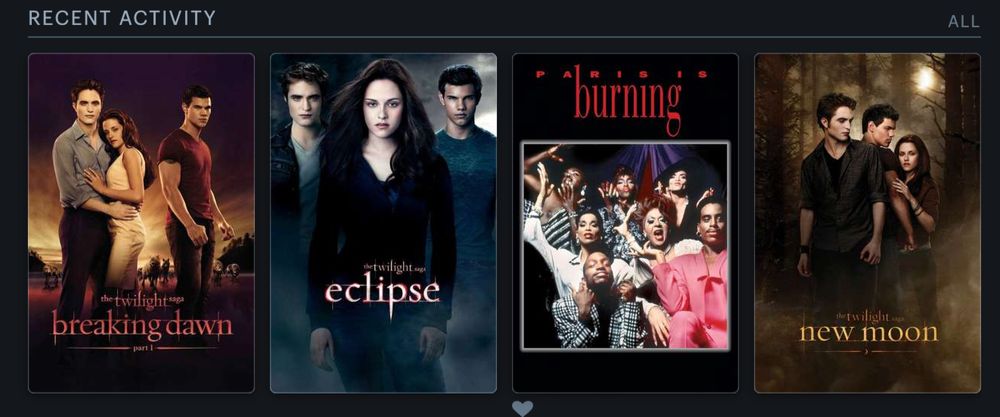Open the Paris Is Burning poster
1000x417 pixels.
pos(625,223)
